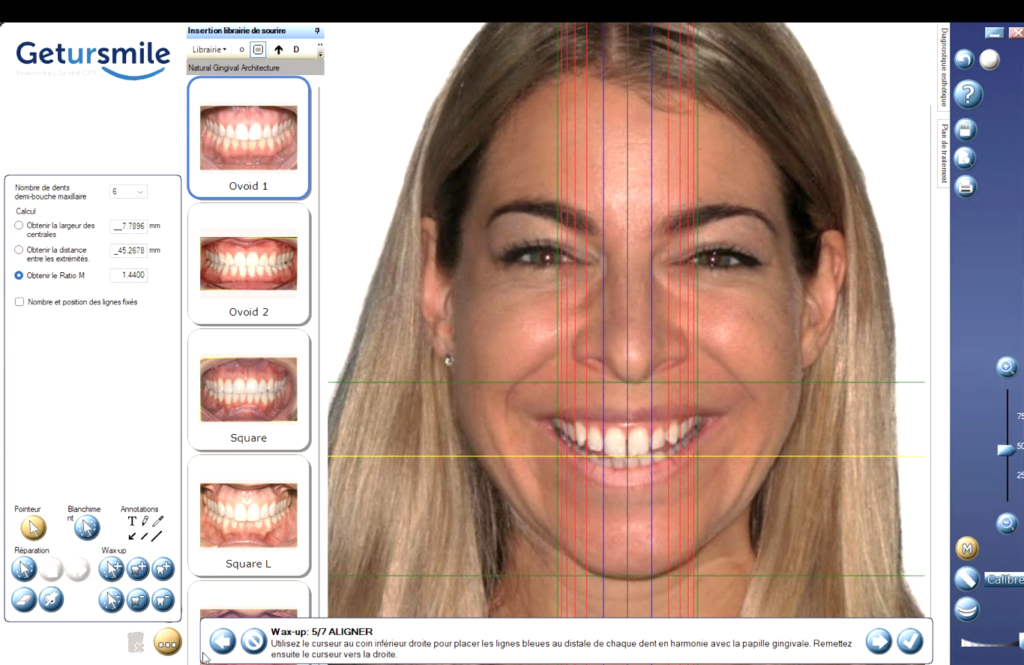This screenshot has width=1024, height=665.
Task: Select the gold Pointeur tool
Action: [33, 528]
